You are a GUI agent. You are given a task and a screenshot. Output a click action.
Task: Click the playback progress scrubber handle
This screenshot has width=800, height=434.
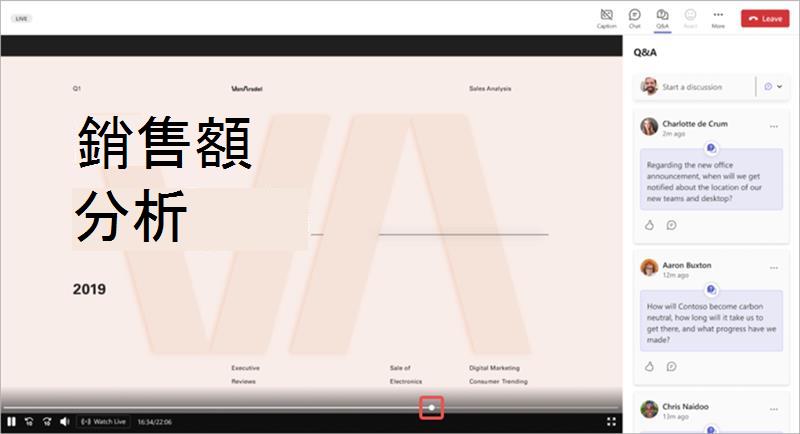(432, 407)
